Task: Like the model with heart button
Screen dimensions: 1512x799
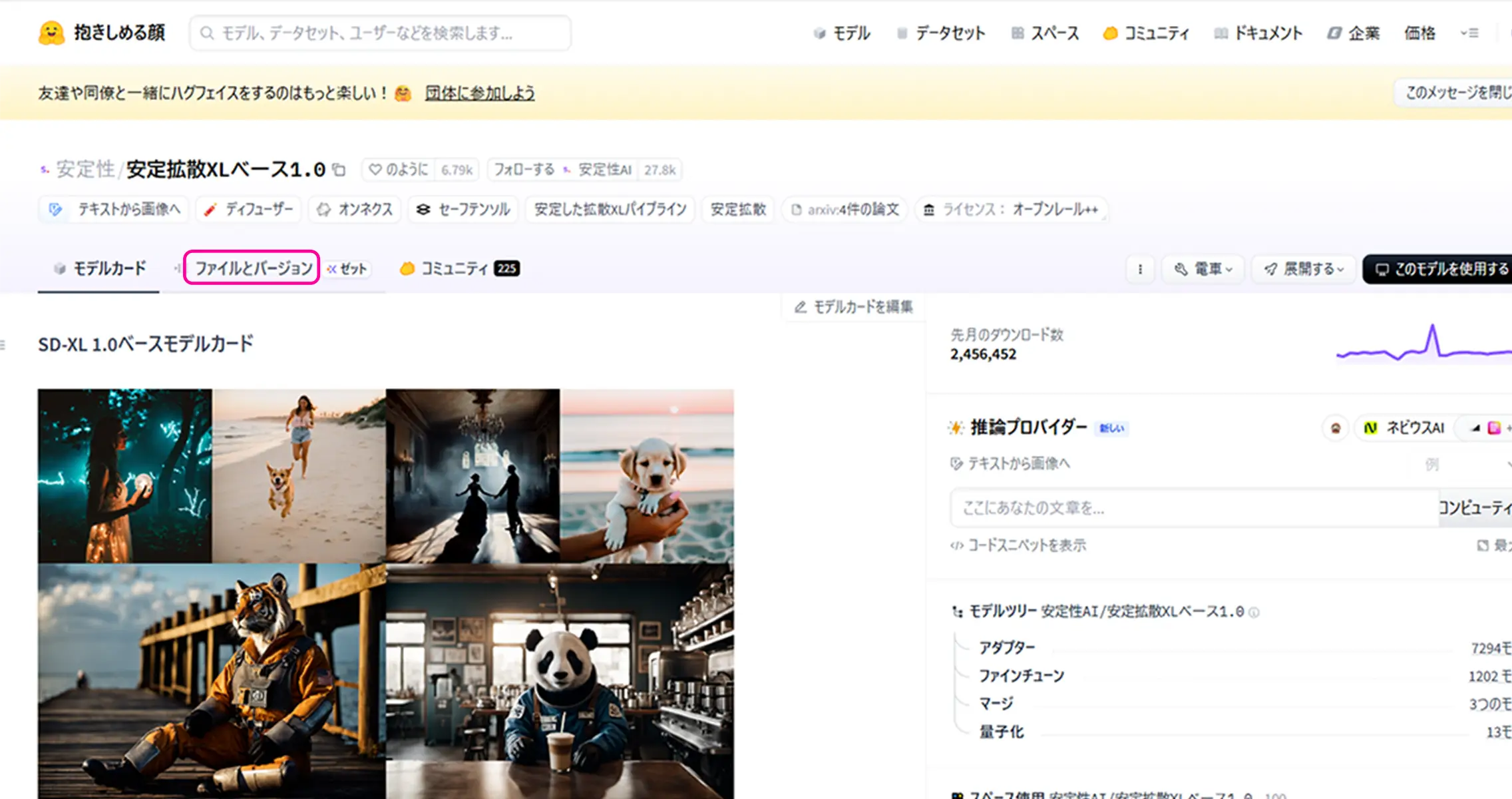Action: [398, 170]
